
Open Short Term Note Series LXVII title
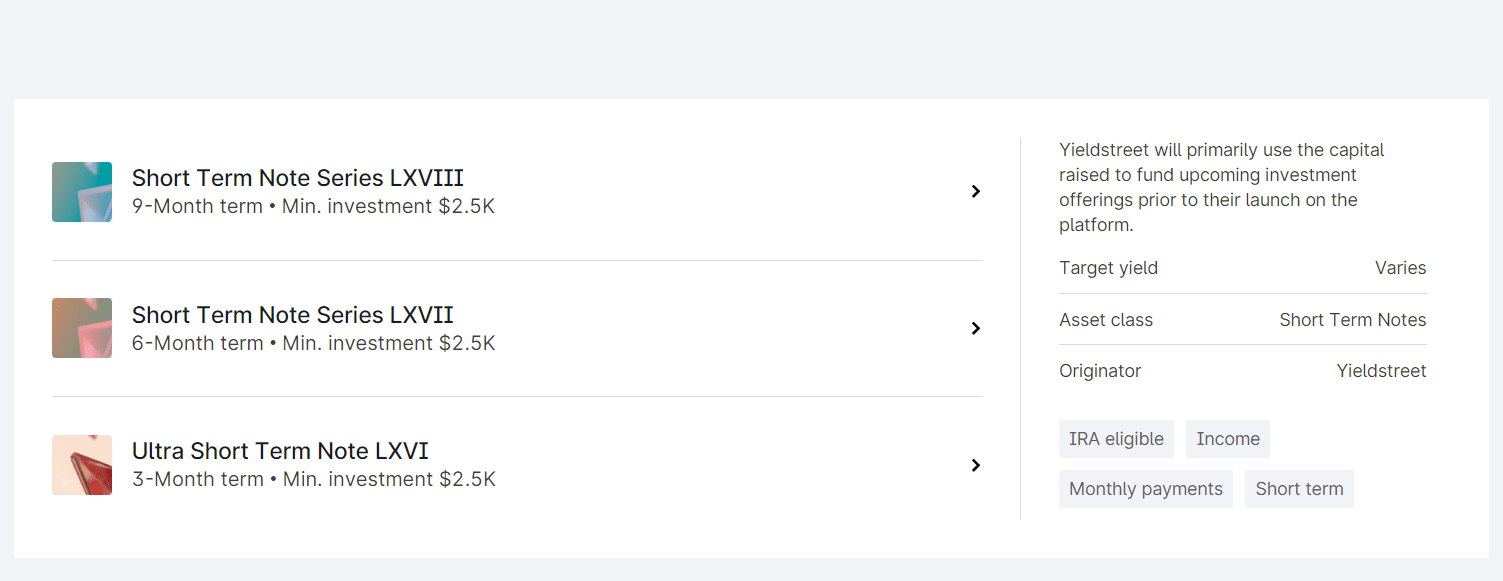tap(293, 315)
